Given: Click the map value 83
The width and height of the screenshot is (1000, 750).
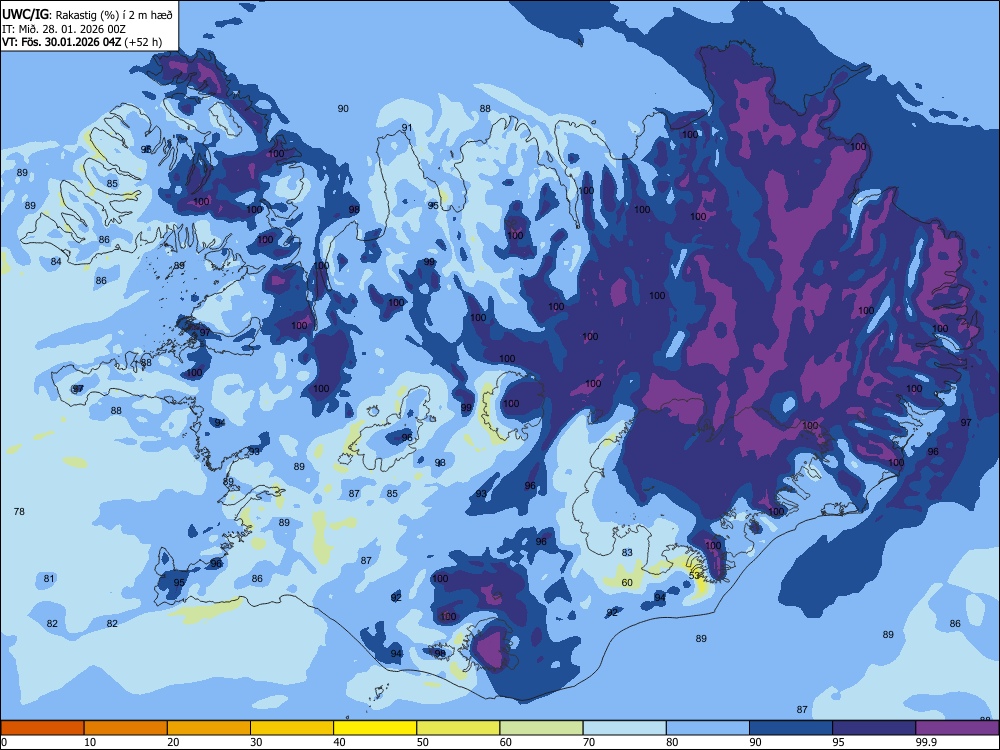Looking at the screenshot, I should pyautogui.click(x=627, y=552).
